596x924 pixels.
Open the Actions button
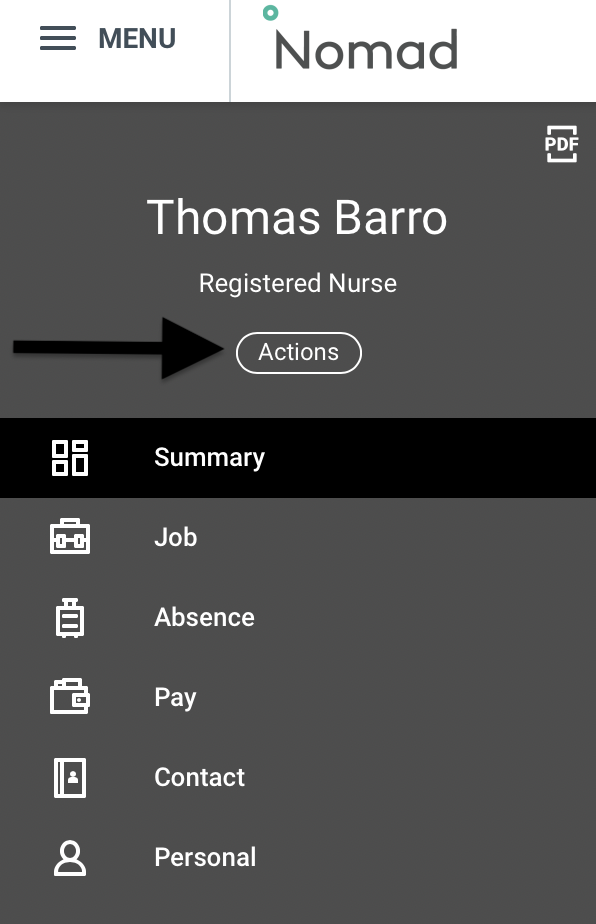pos(298,352)
